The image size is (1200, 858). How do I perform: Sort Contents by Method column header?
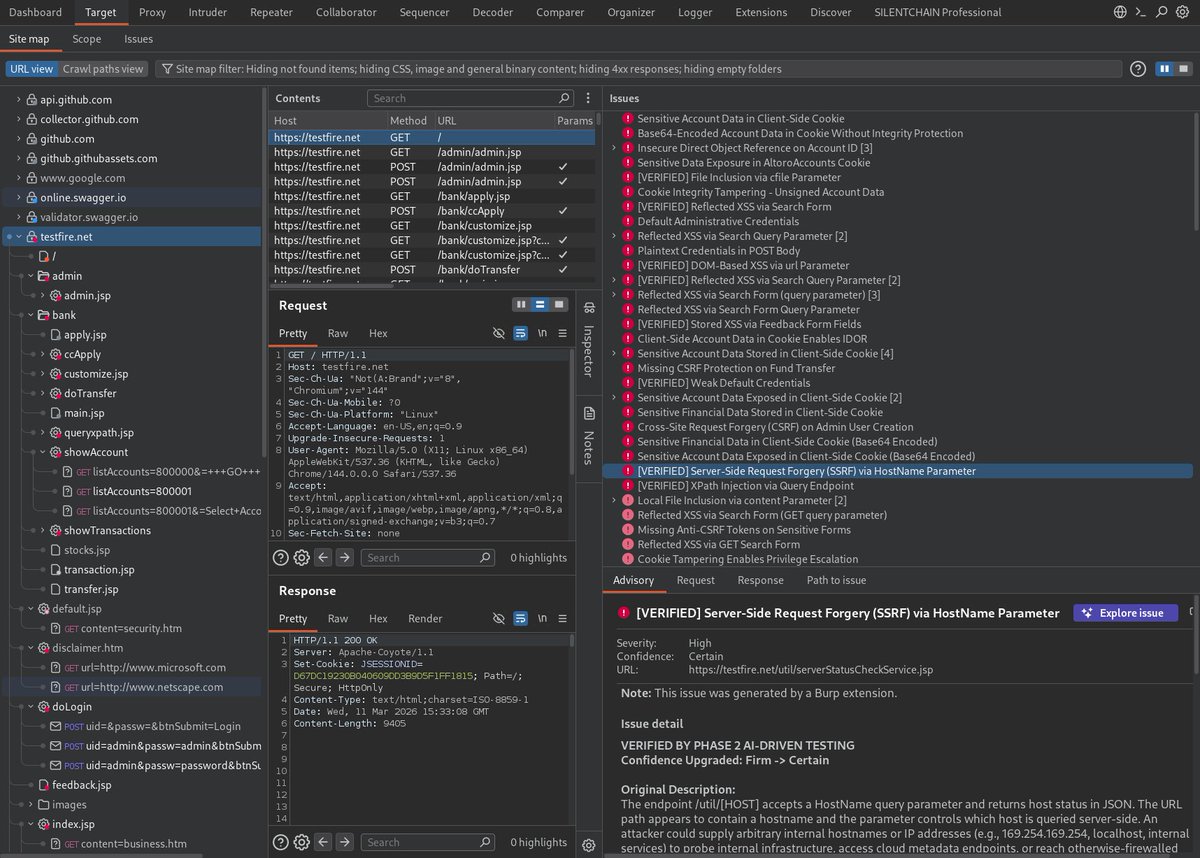point(408,120)
